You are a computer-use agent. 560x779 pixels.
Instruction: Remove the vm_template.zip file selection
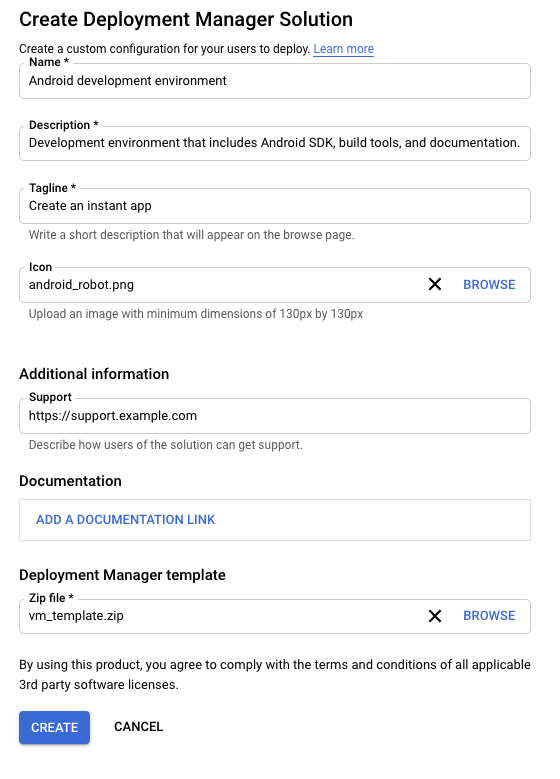point(435,616)
